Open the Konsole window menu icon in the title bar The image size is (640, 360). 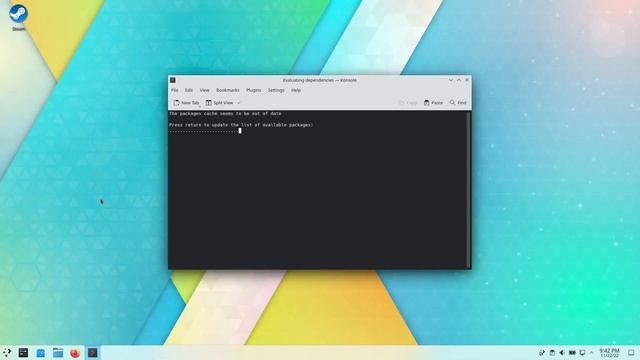point(173,80)
